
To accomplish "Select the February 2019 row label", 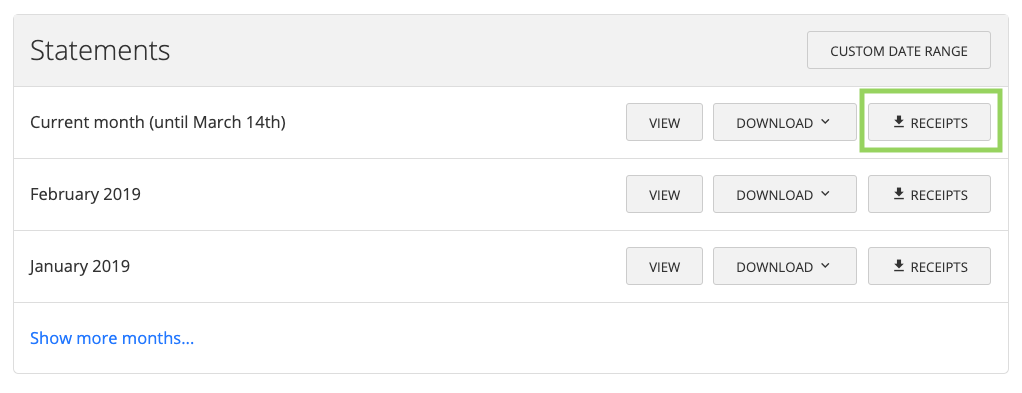I will (85, 194).
